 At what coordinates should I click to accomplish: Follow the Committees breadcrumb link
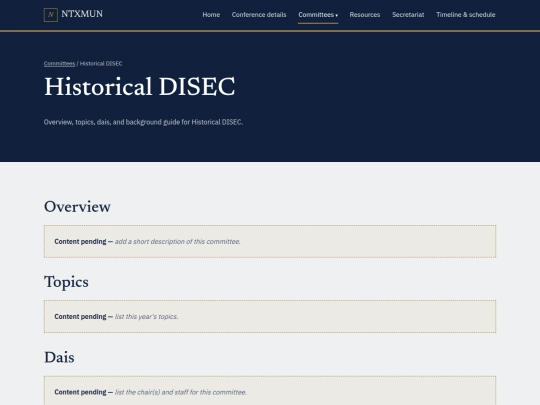tap(59, 64)
